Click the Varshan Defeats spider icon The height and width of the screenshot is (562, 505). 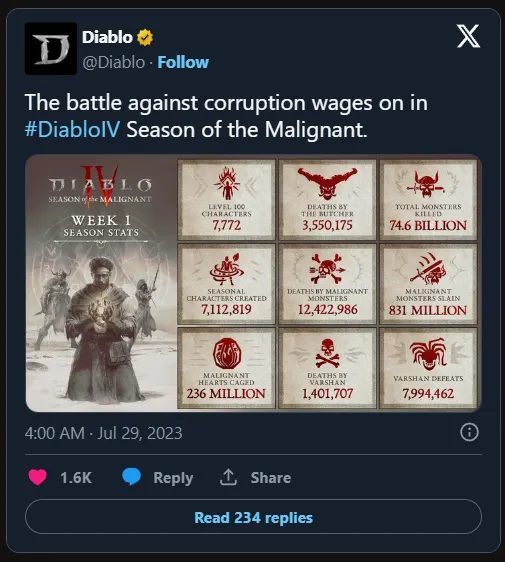(428, 353)
